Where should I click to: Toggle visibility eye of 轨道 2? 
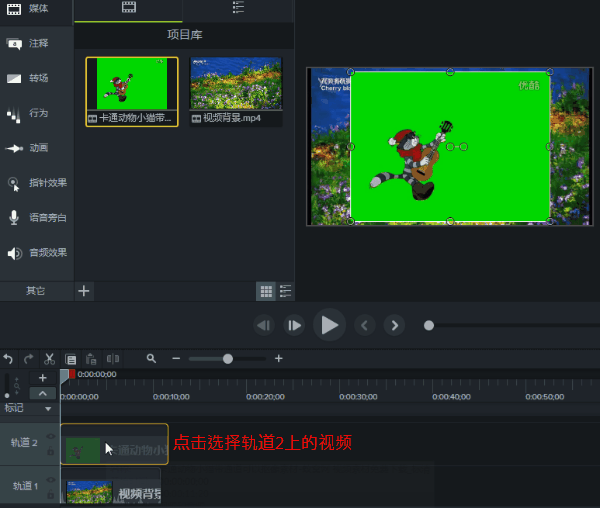51,436
